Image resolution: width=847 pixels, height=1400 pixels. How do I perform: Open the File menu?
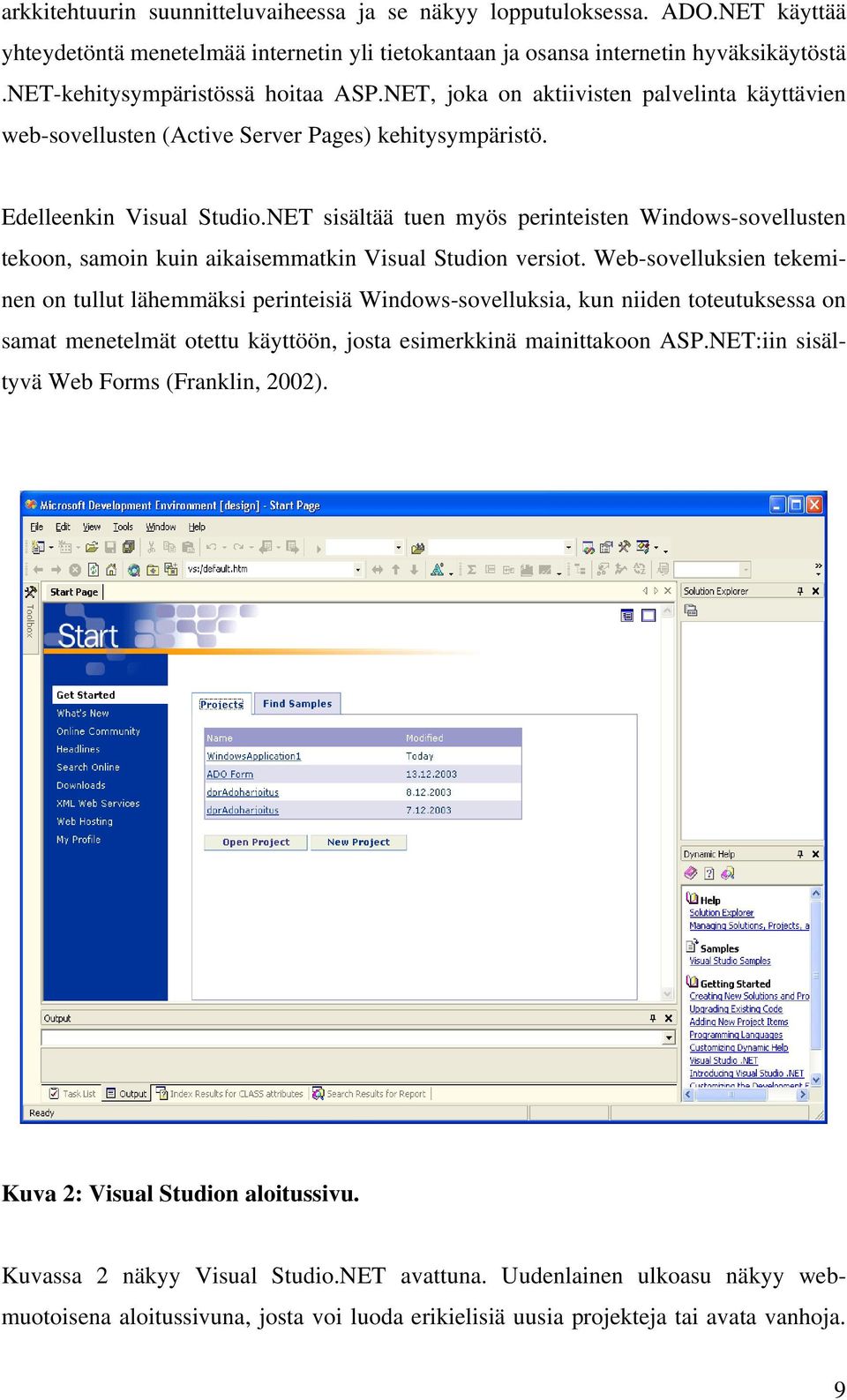37,527
